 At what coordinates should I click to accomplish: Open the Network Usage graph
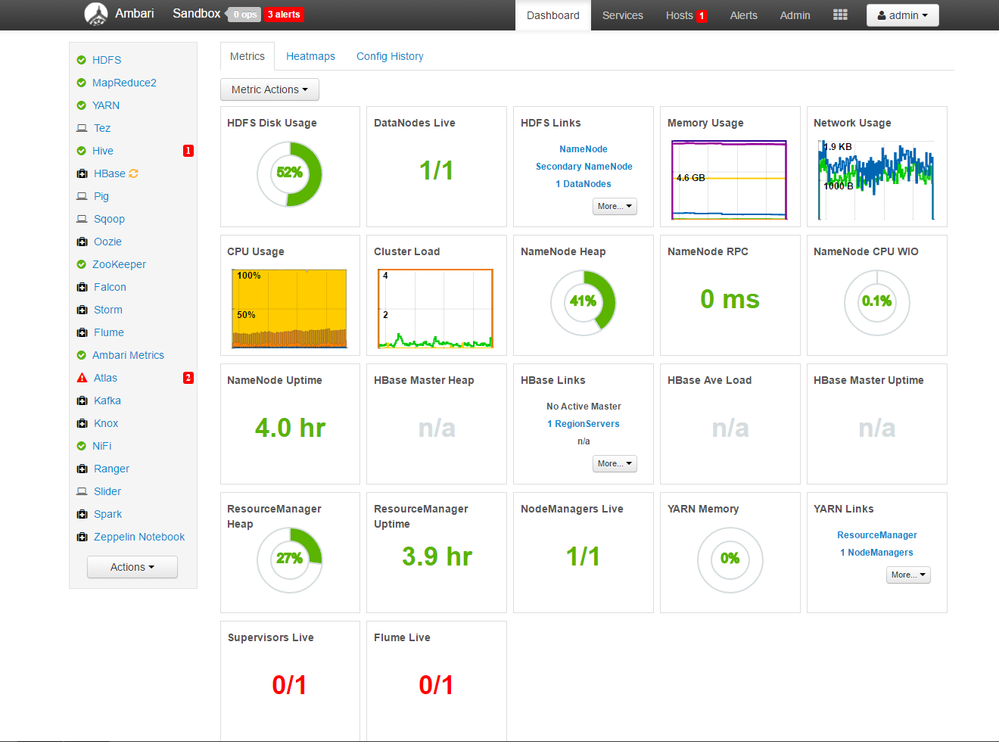(x=877, y=180)
